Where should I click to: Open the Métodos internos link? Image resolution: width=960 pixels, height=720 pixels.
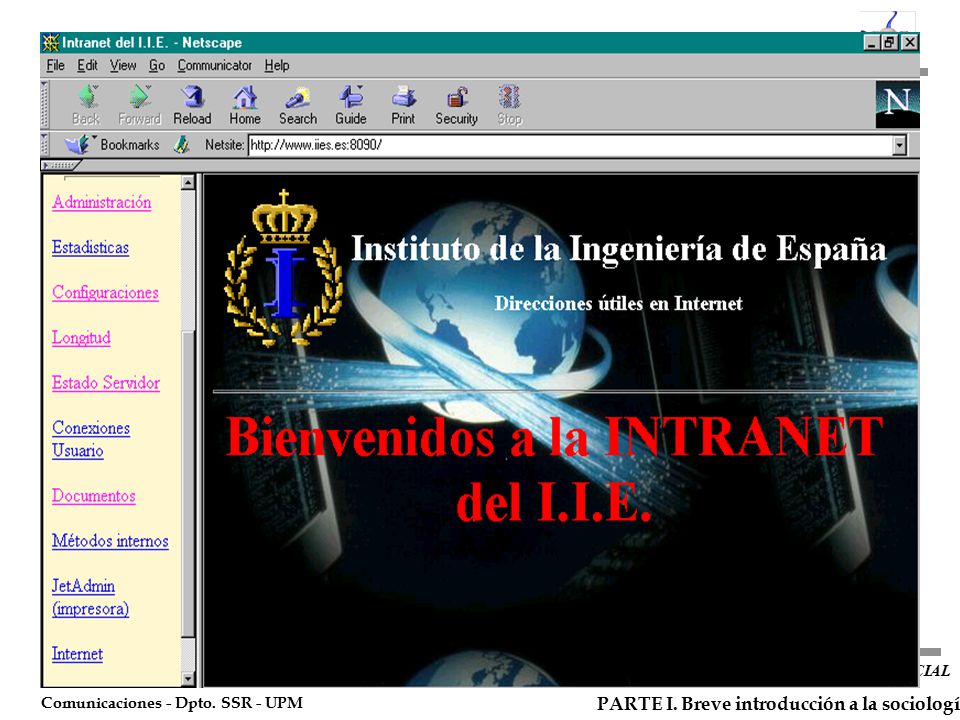(110, 541)
